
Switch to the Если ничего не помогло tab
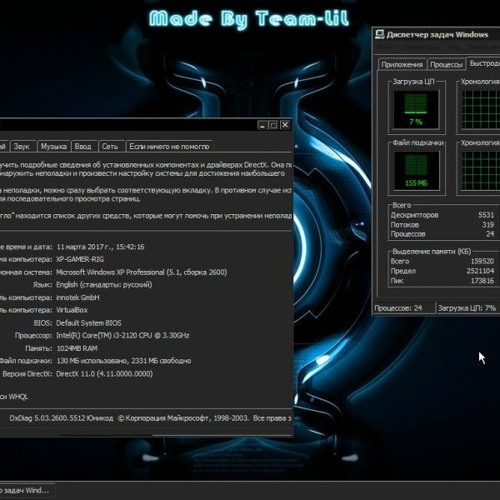click(x=169, y=146)
